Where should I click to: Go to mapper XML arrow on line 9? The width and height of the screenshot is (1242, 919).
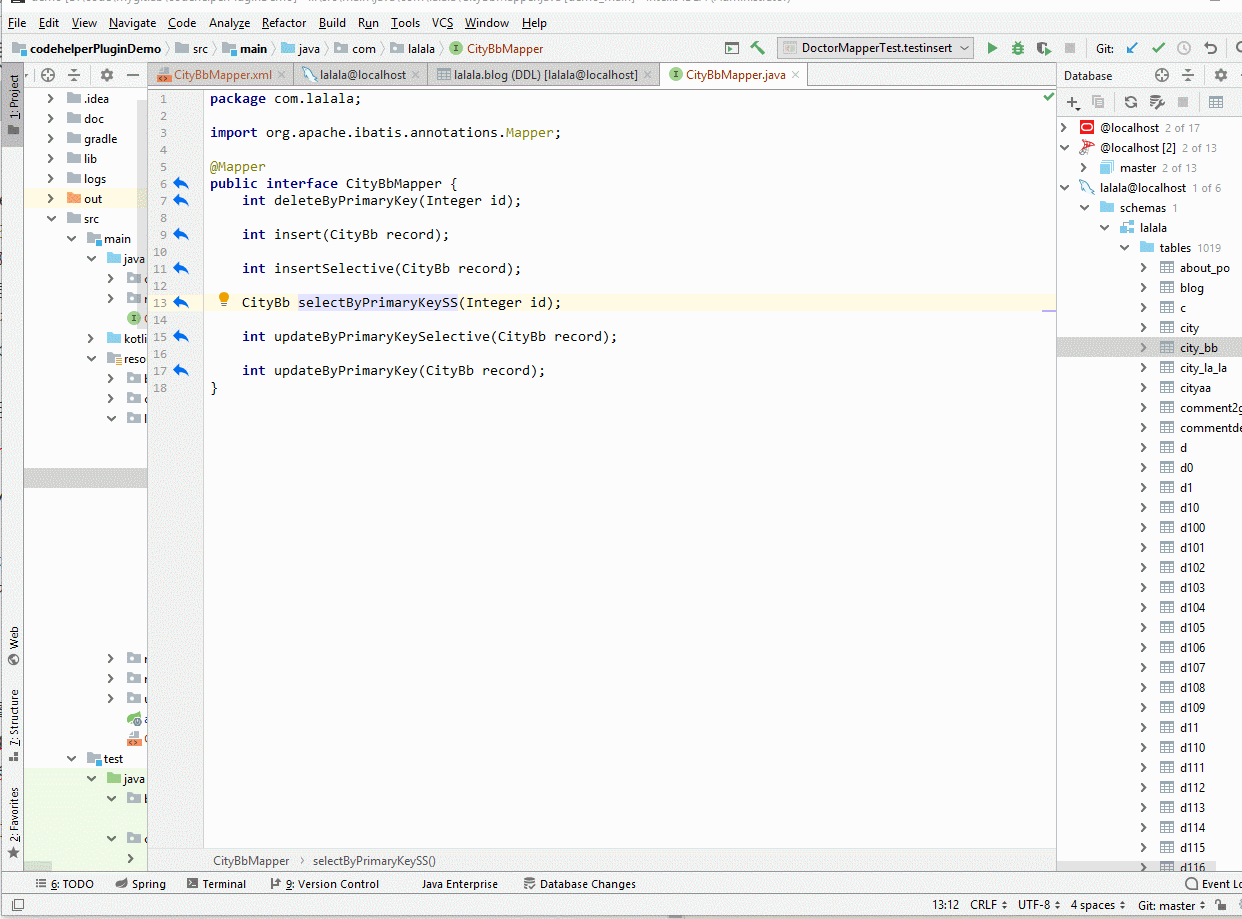pos(181,234)
